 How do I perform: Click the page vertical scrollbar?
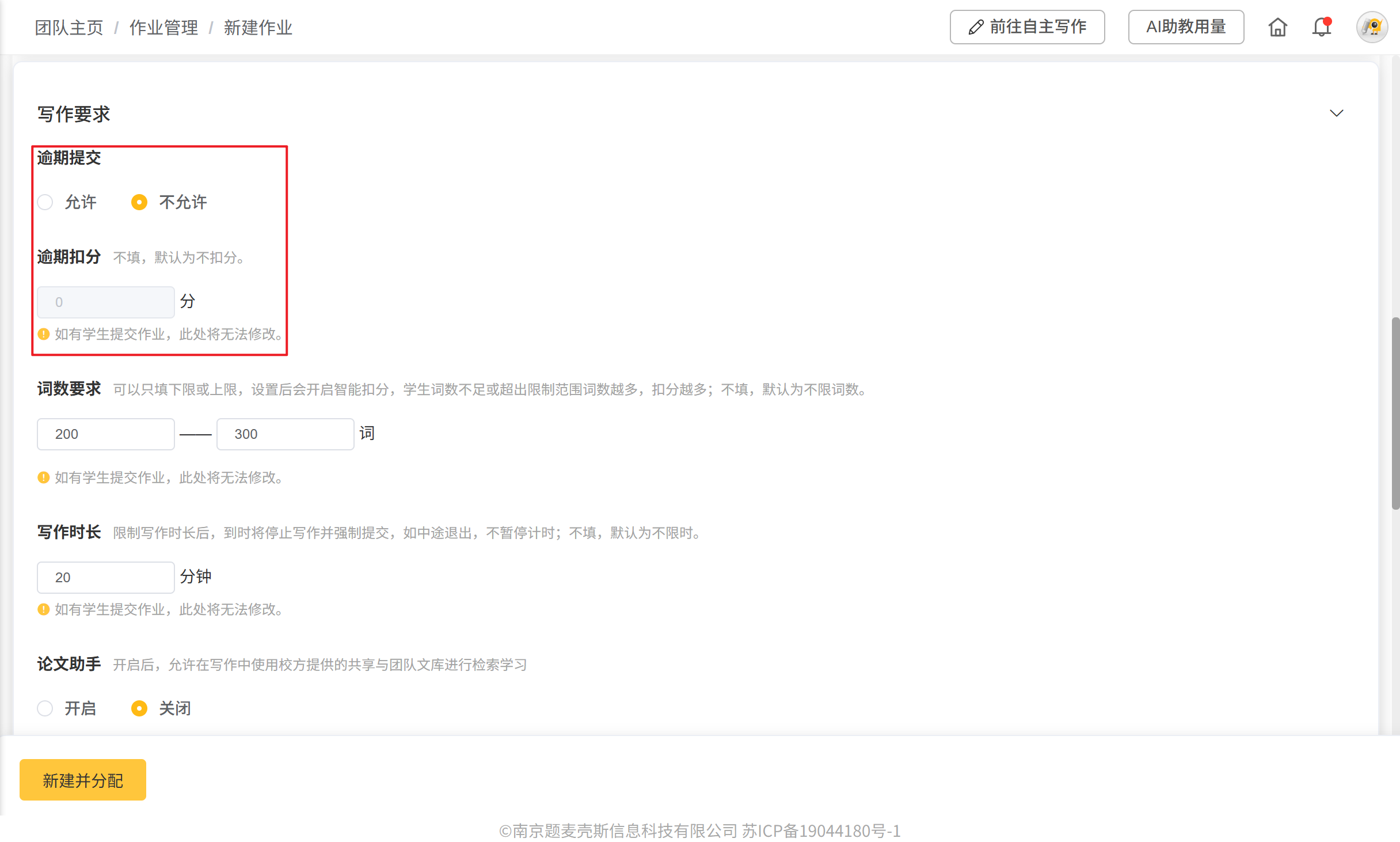tap(1395, 412)
